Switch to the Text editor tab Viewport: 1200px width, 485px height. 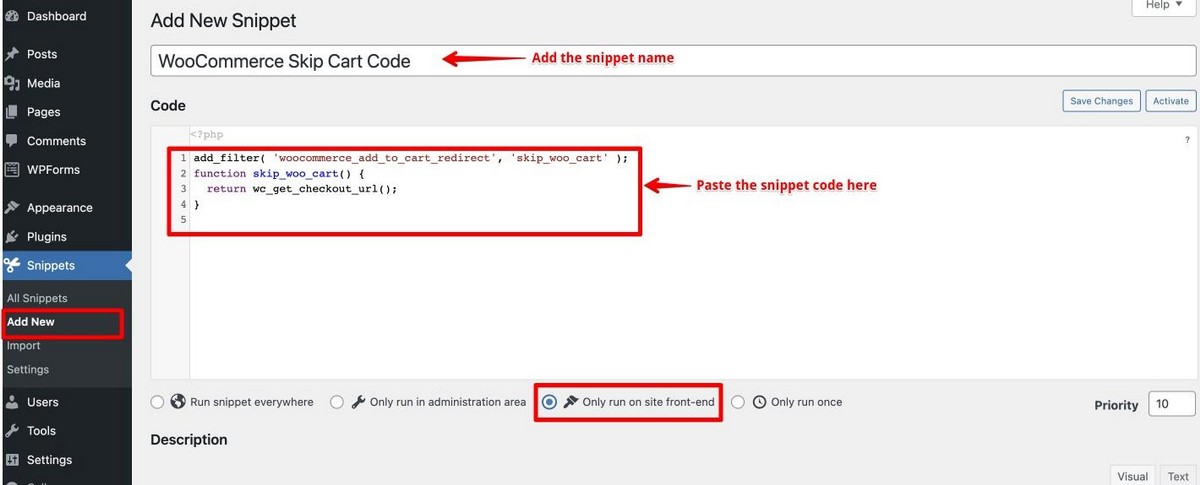tap(1178, 476)
